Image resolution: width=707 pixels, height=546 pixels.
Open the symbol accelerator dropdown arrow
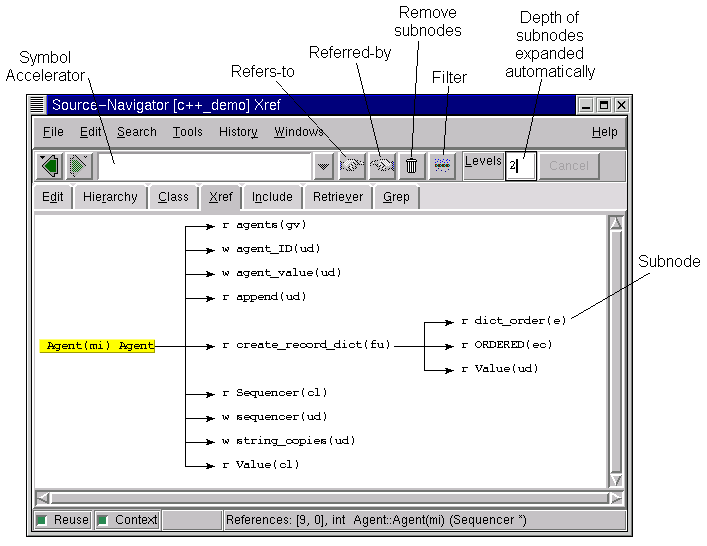[x=323, y=166]
